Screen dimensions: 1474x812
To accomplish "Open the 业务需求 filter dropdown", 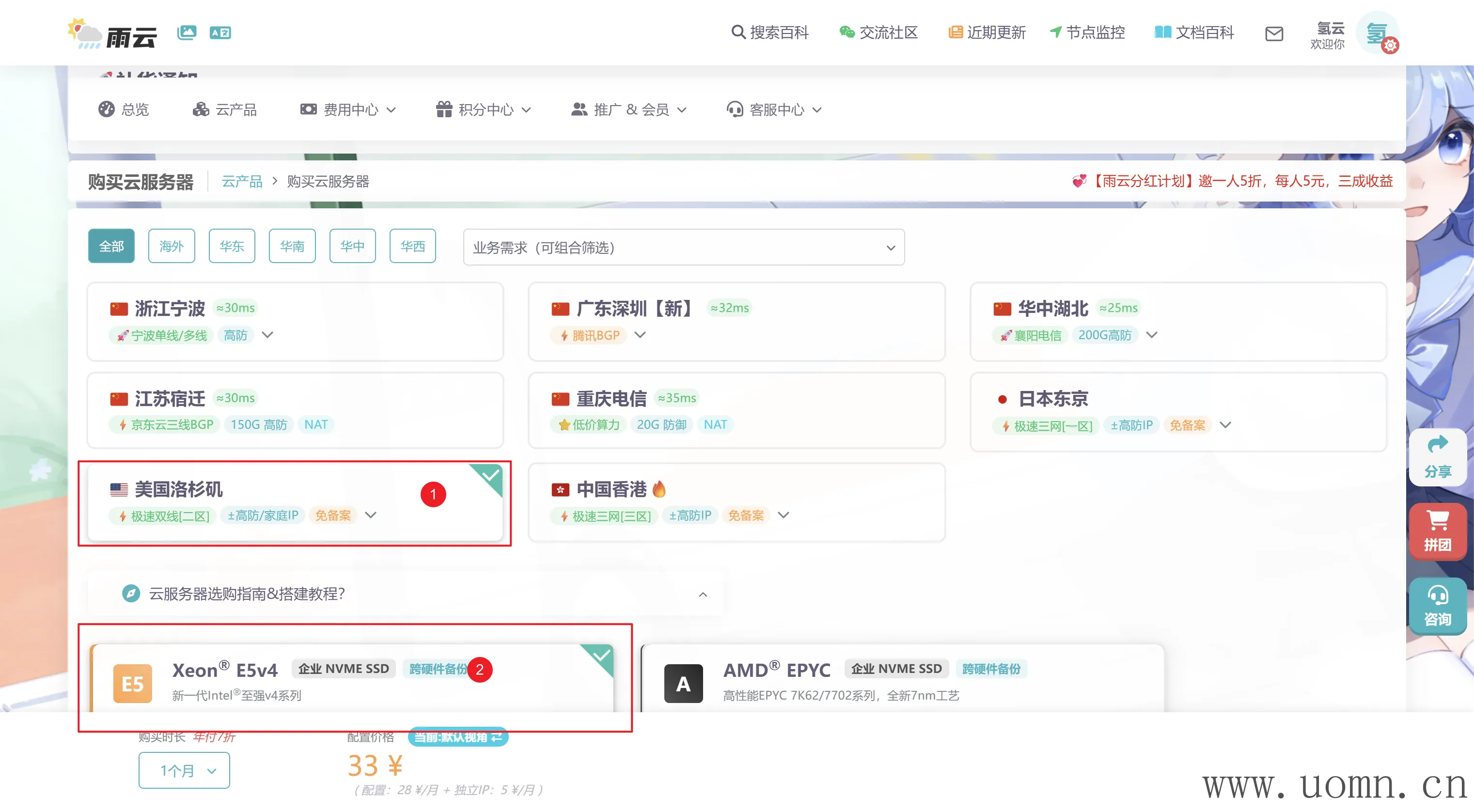I will click(x=683, y=247).
